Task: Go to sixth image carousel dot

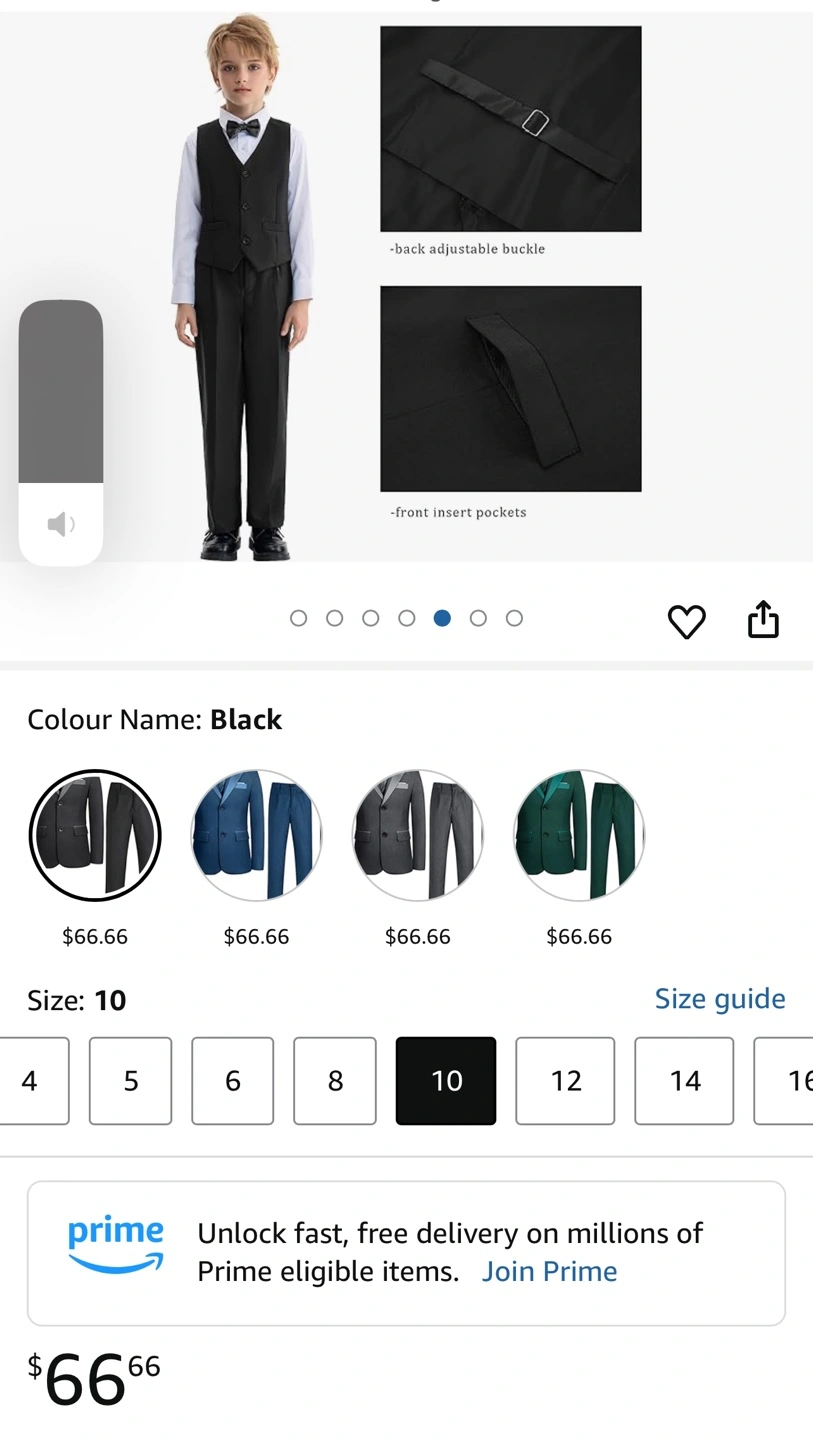Action: tap(478, 618)
